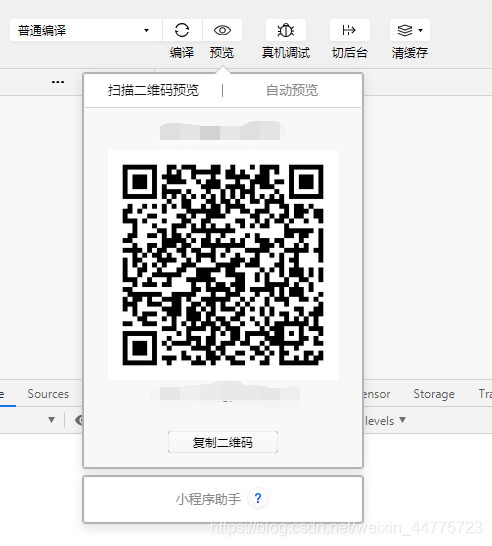Click the preview QR code image
The height and width of the screenshot is (546, 492).
pos(223,265)
